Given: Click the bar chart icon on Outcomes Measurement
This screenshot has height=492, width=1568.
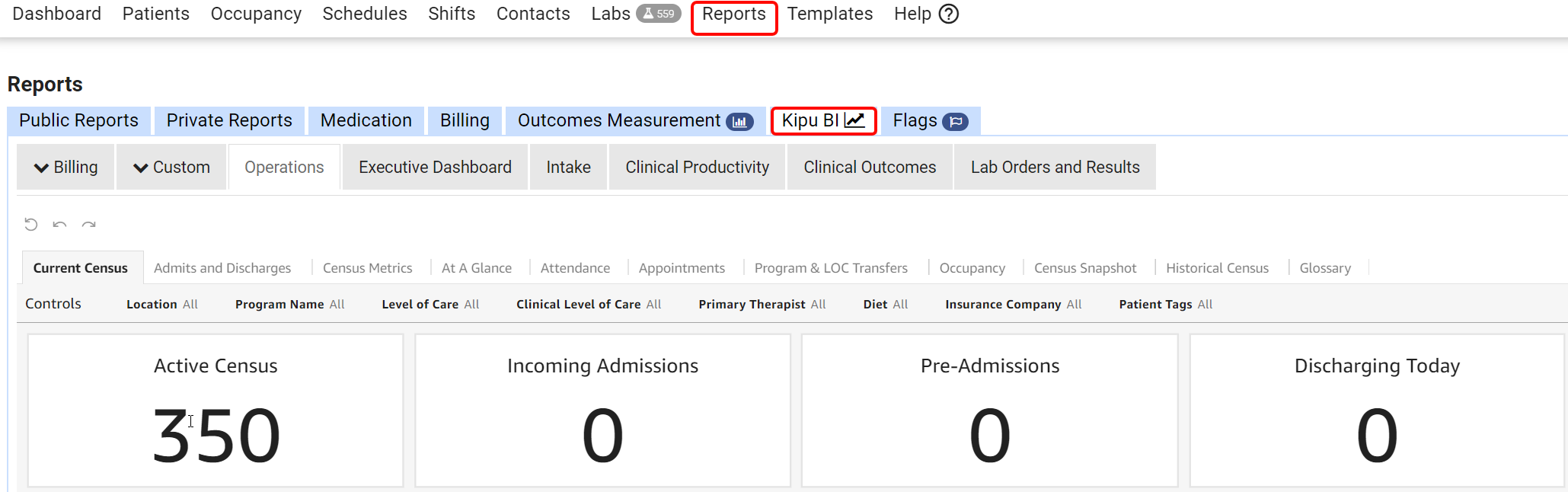Looking at the screenshot, I should (x=739, y=121).
